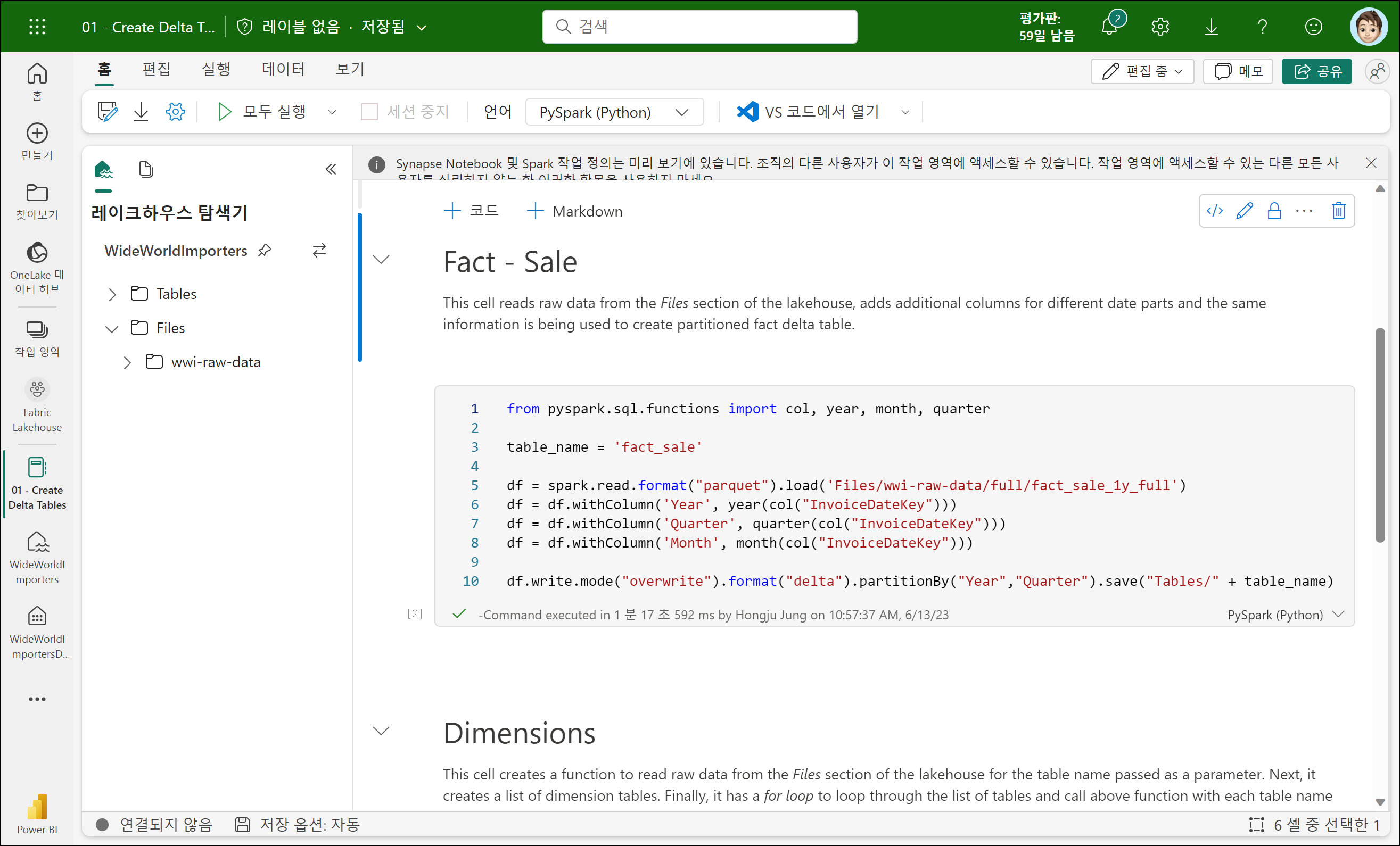Screen dimensions: 1400x846
Task: Open the VS Code icon button
Action: (x=747, y=112)
